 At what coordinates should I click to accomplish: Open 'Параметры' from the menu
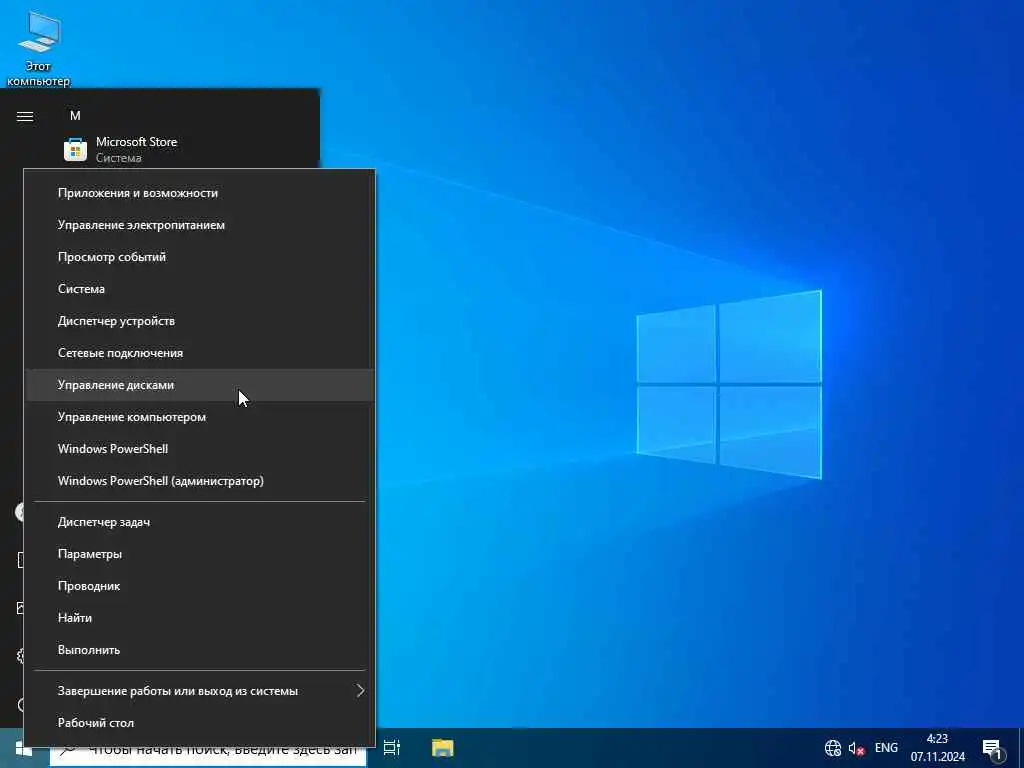[x=199, y=554]
